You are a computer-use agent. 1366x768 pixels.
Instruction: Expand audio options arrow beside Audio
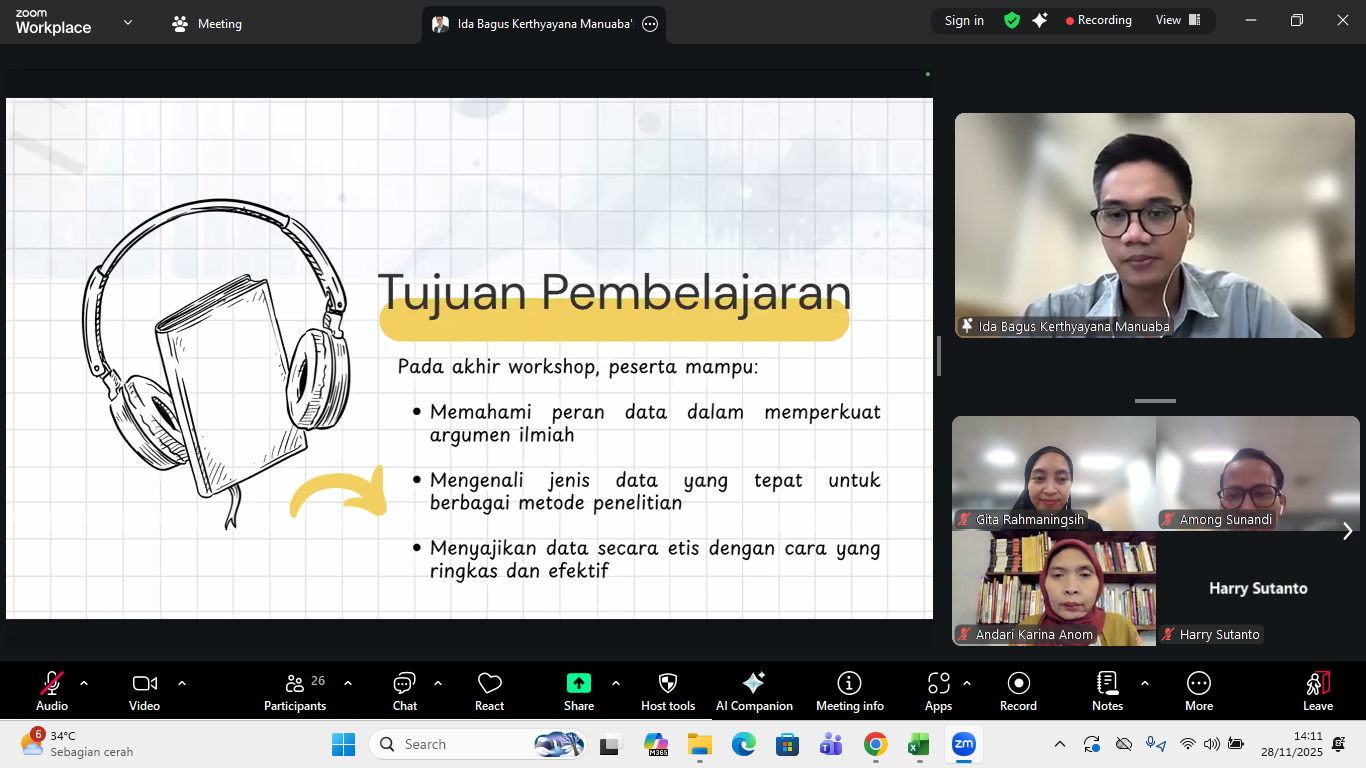pos(84,683)
